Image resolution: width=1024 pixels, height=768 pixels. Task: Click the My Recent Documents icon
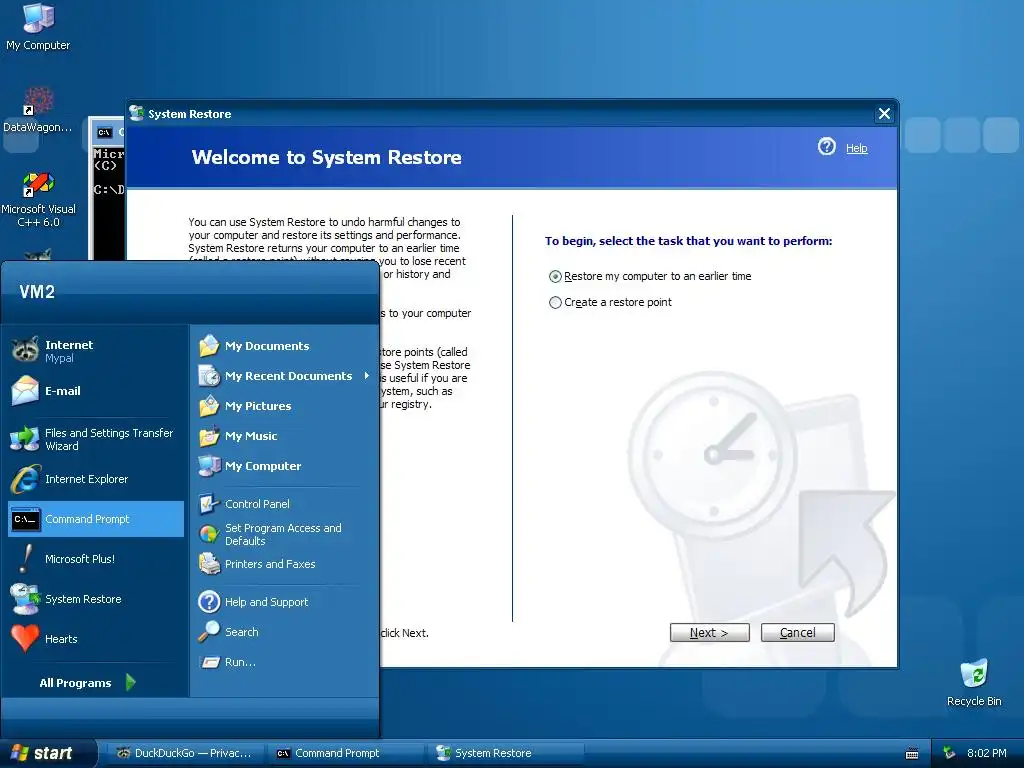point(209,376)
